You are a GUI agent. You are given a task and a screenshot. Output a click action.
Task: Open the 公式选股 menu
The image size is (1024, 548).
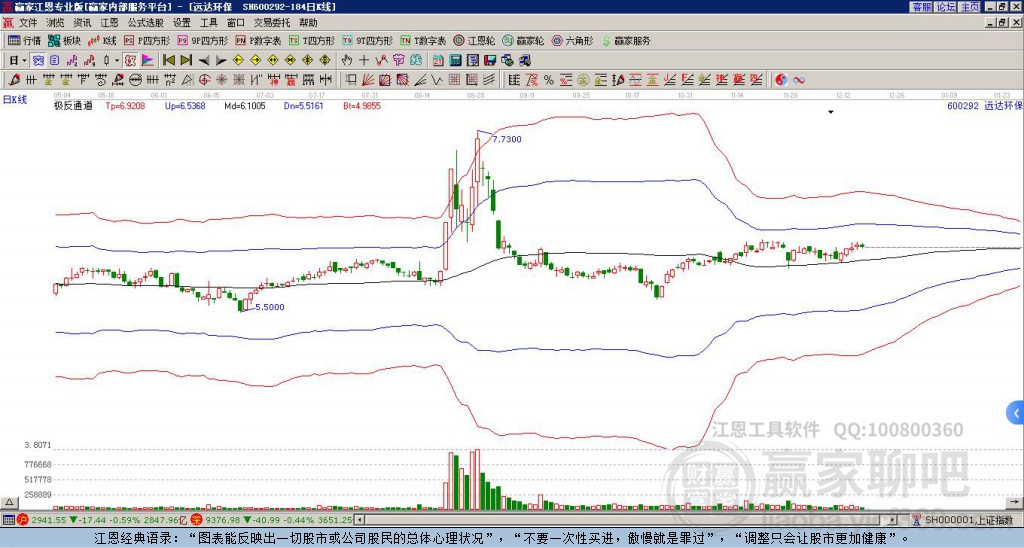tap(146, 23)
